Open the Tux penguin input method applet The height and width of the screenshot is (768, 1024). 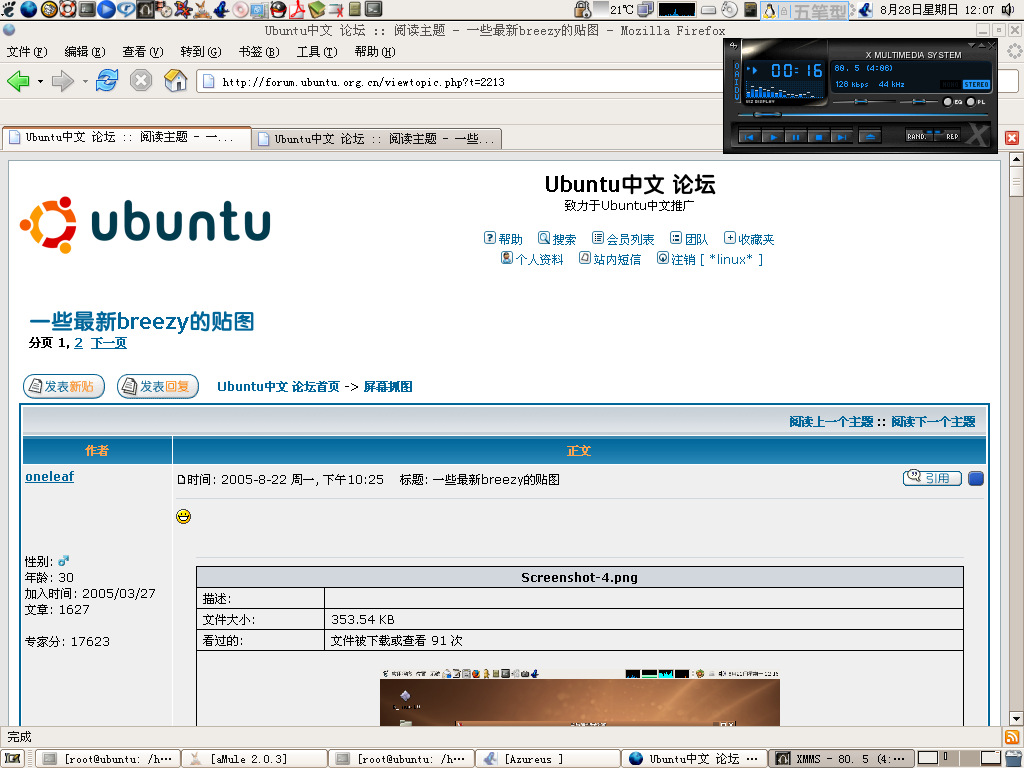coord(770,10)
